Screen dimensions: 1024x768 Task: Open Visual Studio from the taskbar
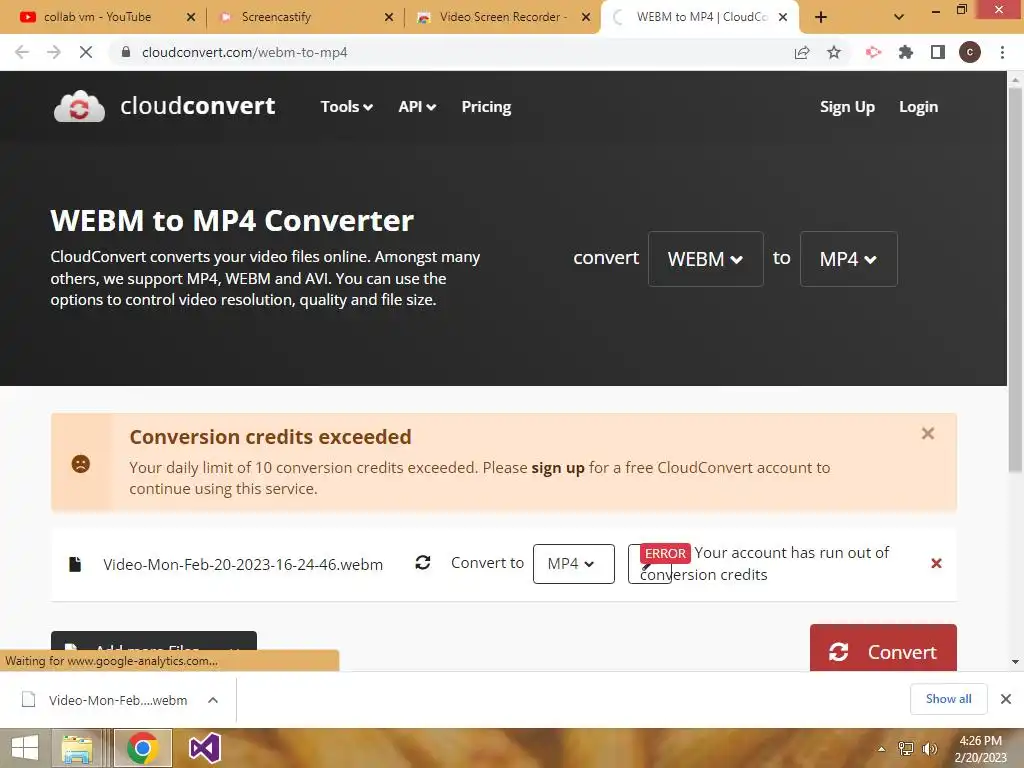[204, 748]
